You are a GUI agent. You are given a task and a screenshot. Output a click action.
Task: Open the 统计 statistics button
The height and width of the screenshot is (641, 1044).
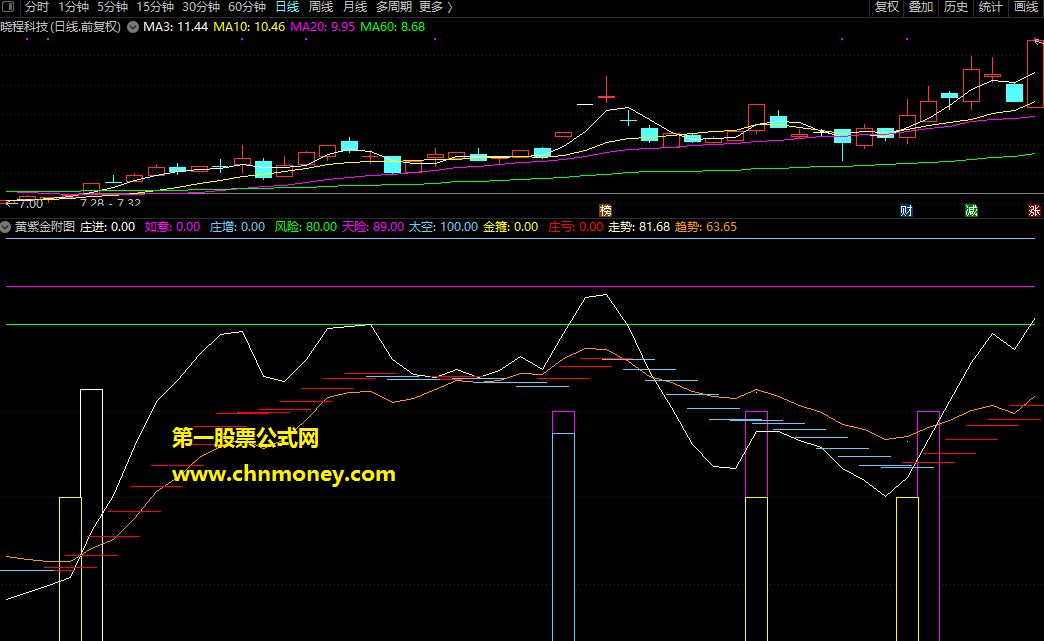pyautogui.click(x=991, y=7)
